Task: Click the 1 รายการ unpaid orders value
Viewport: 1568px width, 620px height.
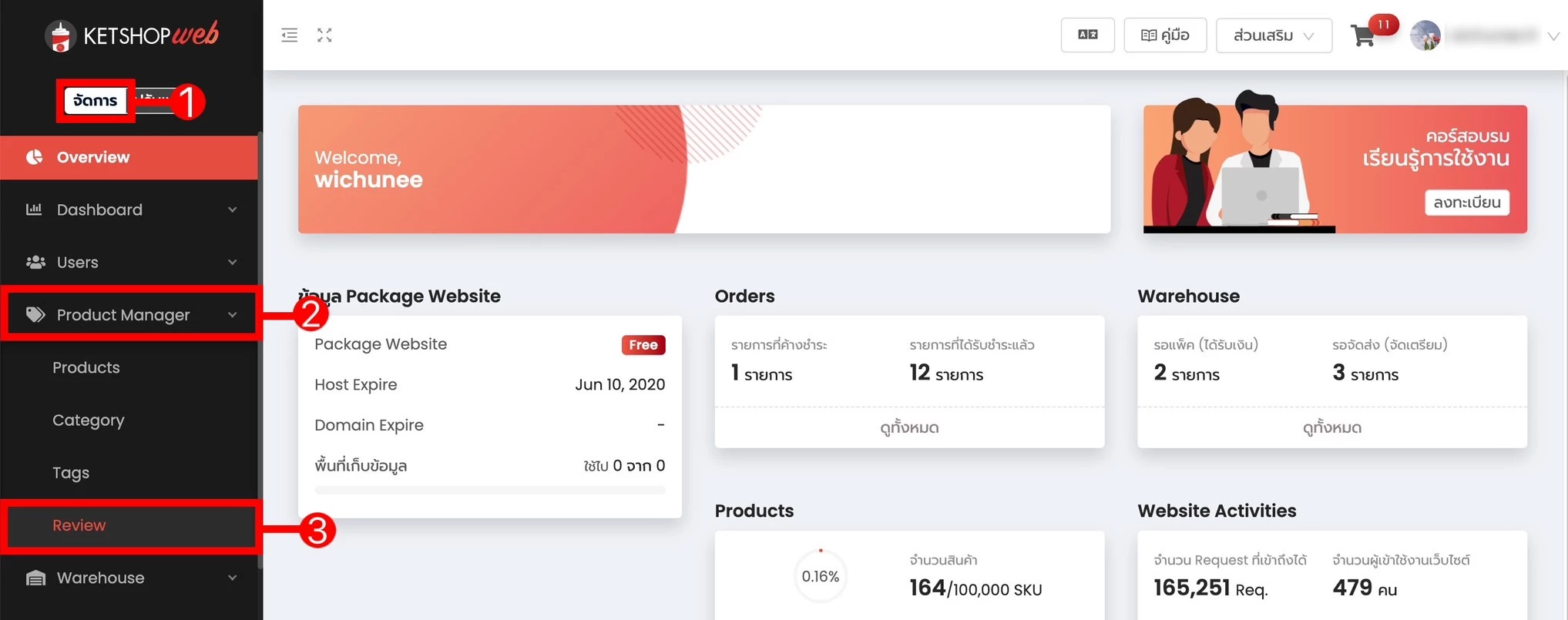Action: pyautogui.click(x=762, y=374)
